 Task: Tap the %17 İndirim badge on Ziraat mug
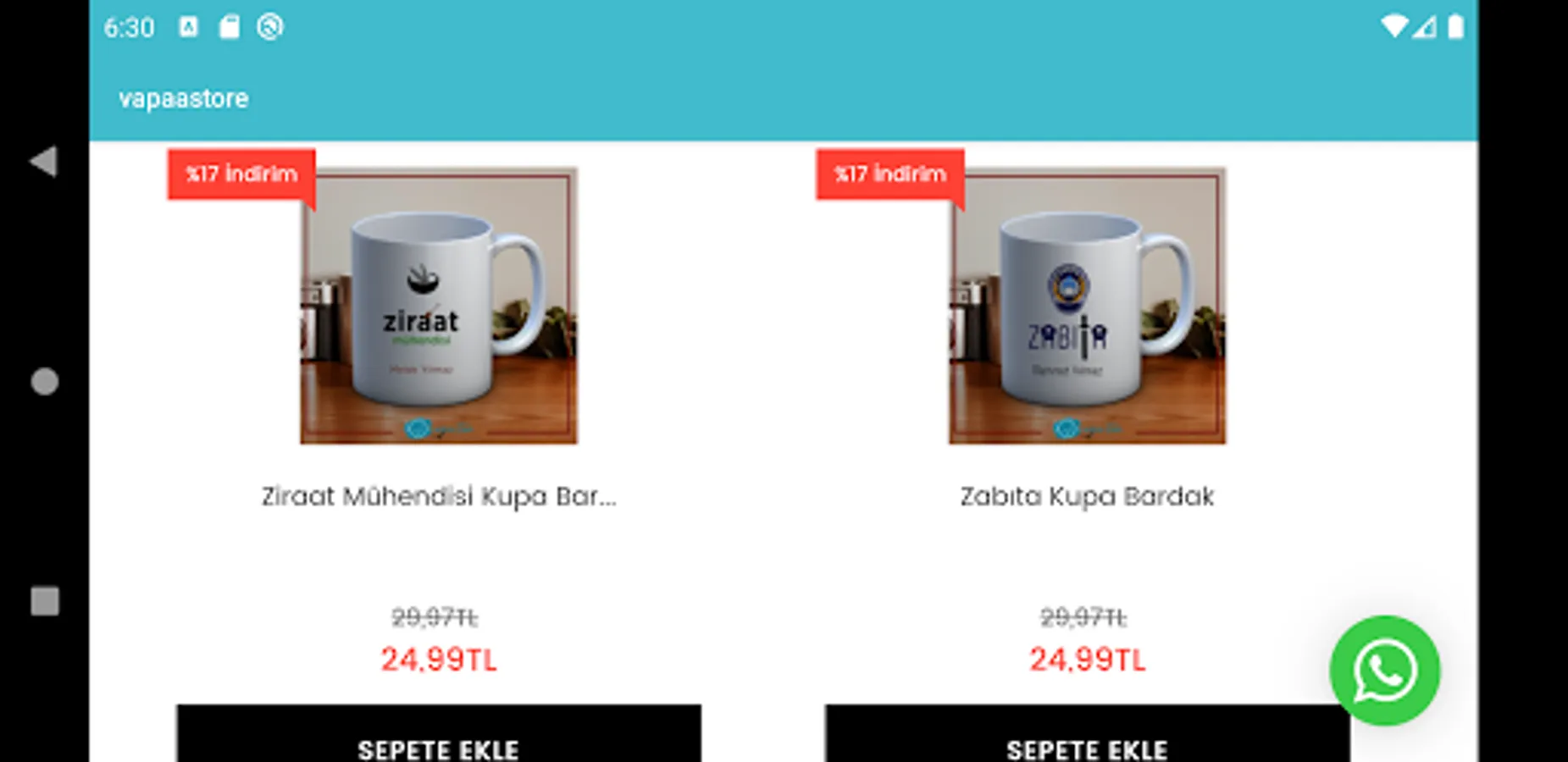pos(241,174)
